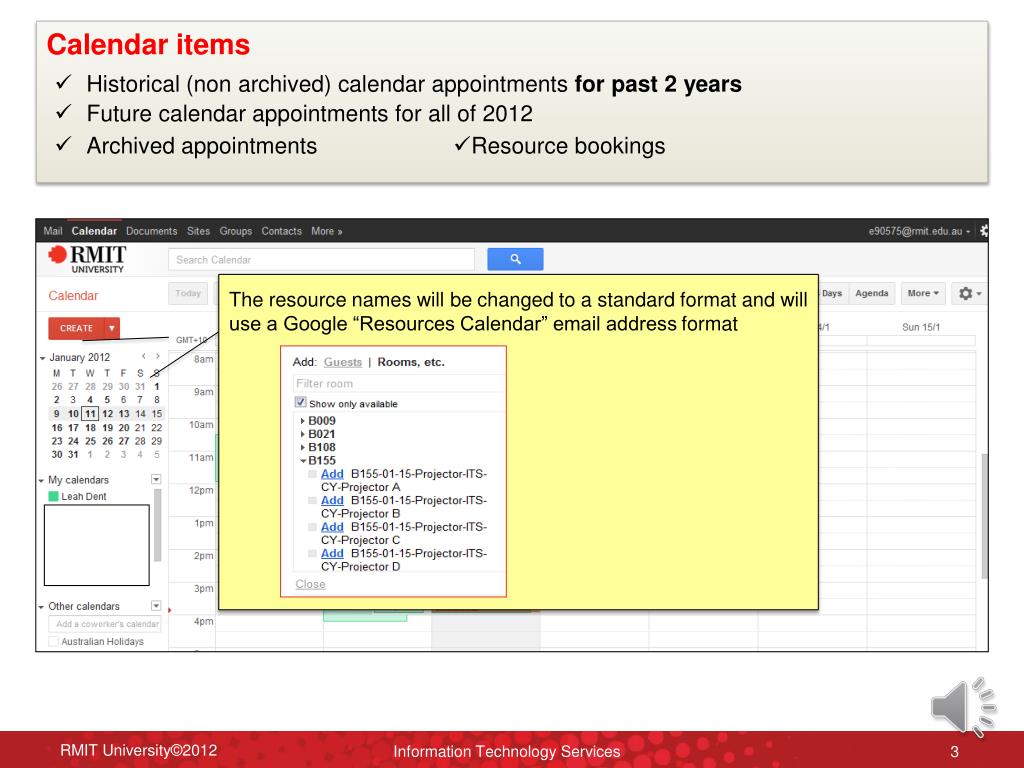Image resolution: width=1024 pixels, height=768 pixels.
Task: Open Contacts in the top navigation bar
Action: [281, 231]
